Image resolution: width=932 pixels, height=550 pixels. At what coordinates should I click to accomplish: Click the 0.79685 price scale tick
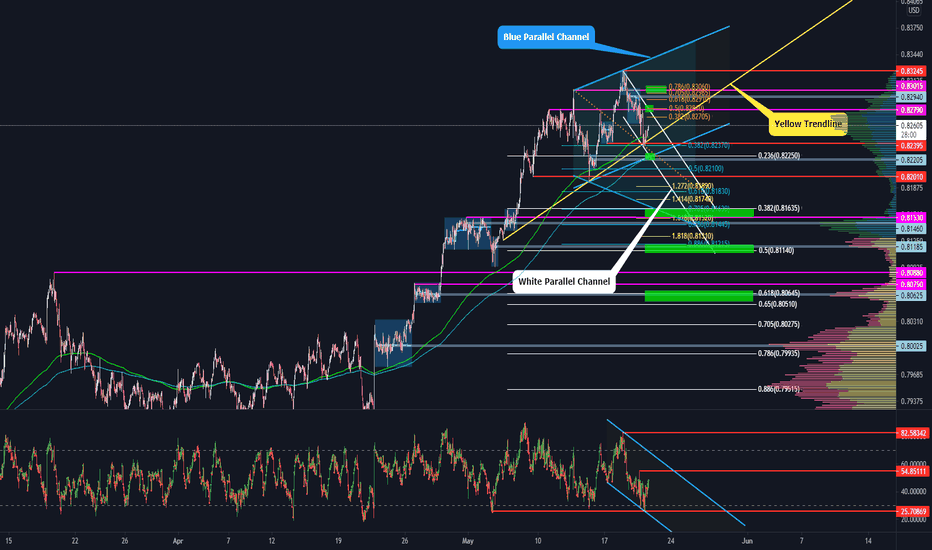tap(912, 375)
